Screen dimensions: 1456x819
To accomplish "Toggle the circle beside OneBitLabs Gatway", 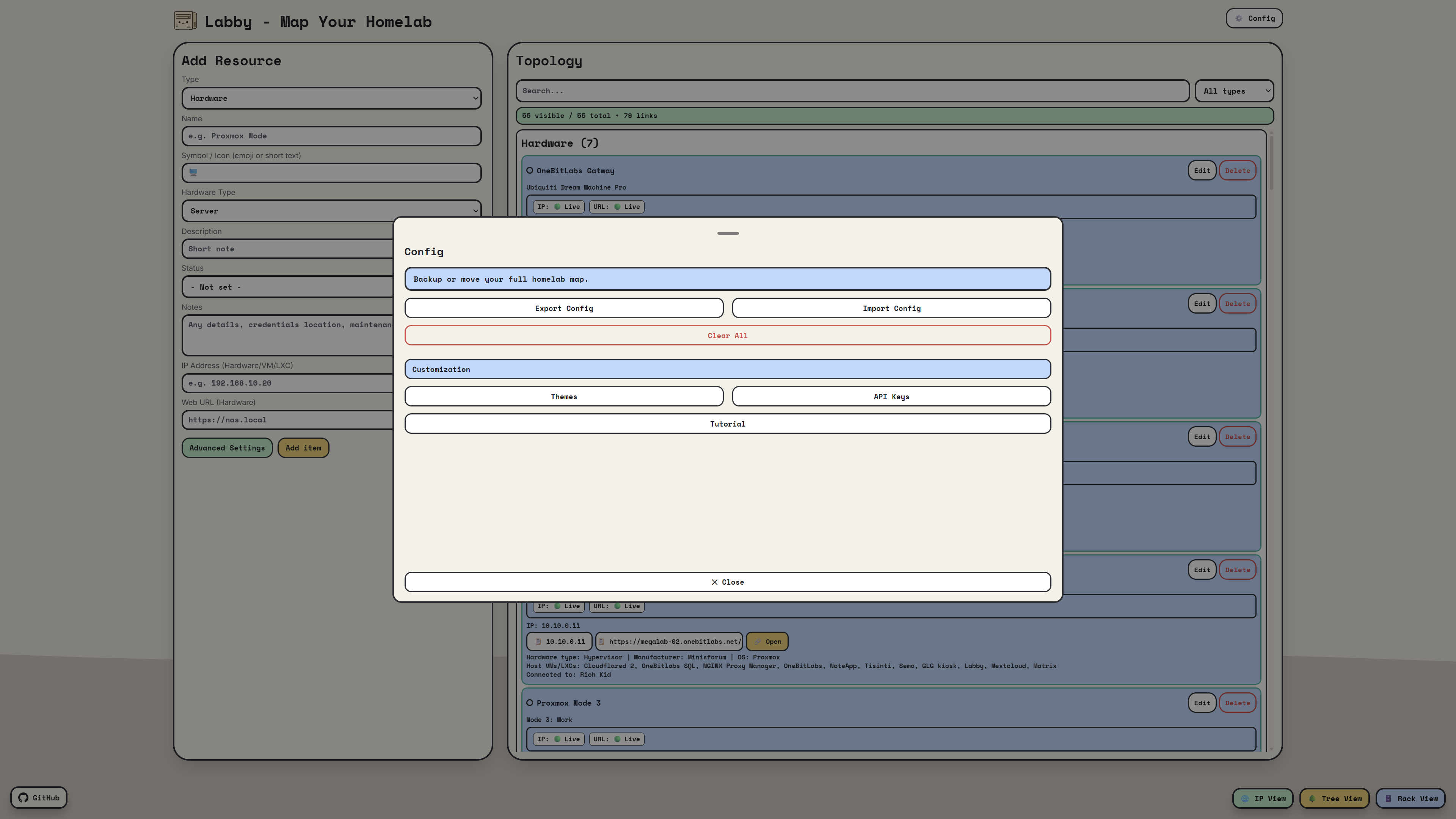I will 530,171.
